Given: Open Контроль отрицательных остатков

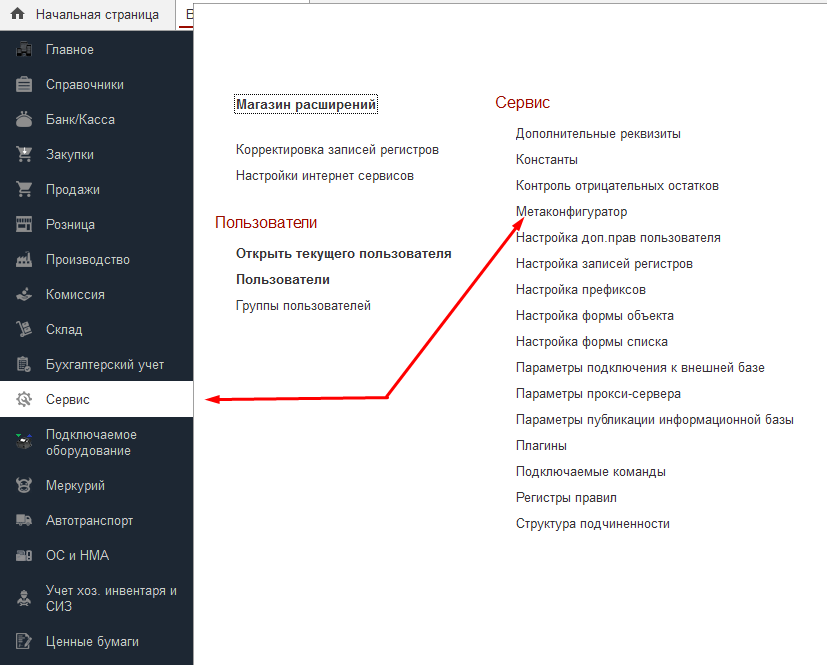Looking at the screenshot, I should (617, 186).
